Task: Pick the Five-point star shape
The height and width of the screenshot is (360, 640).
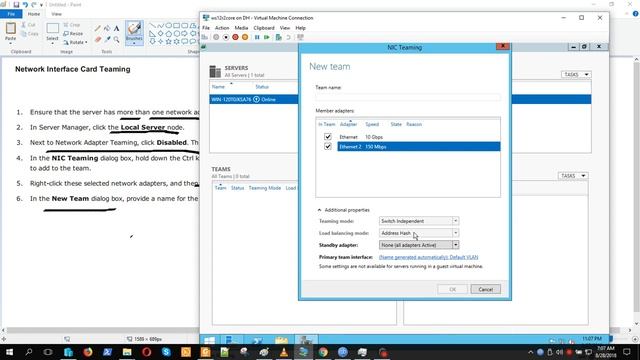Action: pos(168,41)
